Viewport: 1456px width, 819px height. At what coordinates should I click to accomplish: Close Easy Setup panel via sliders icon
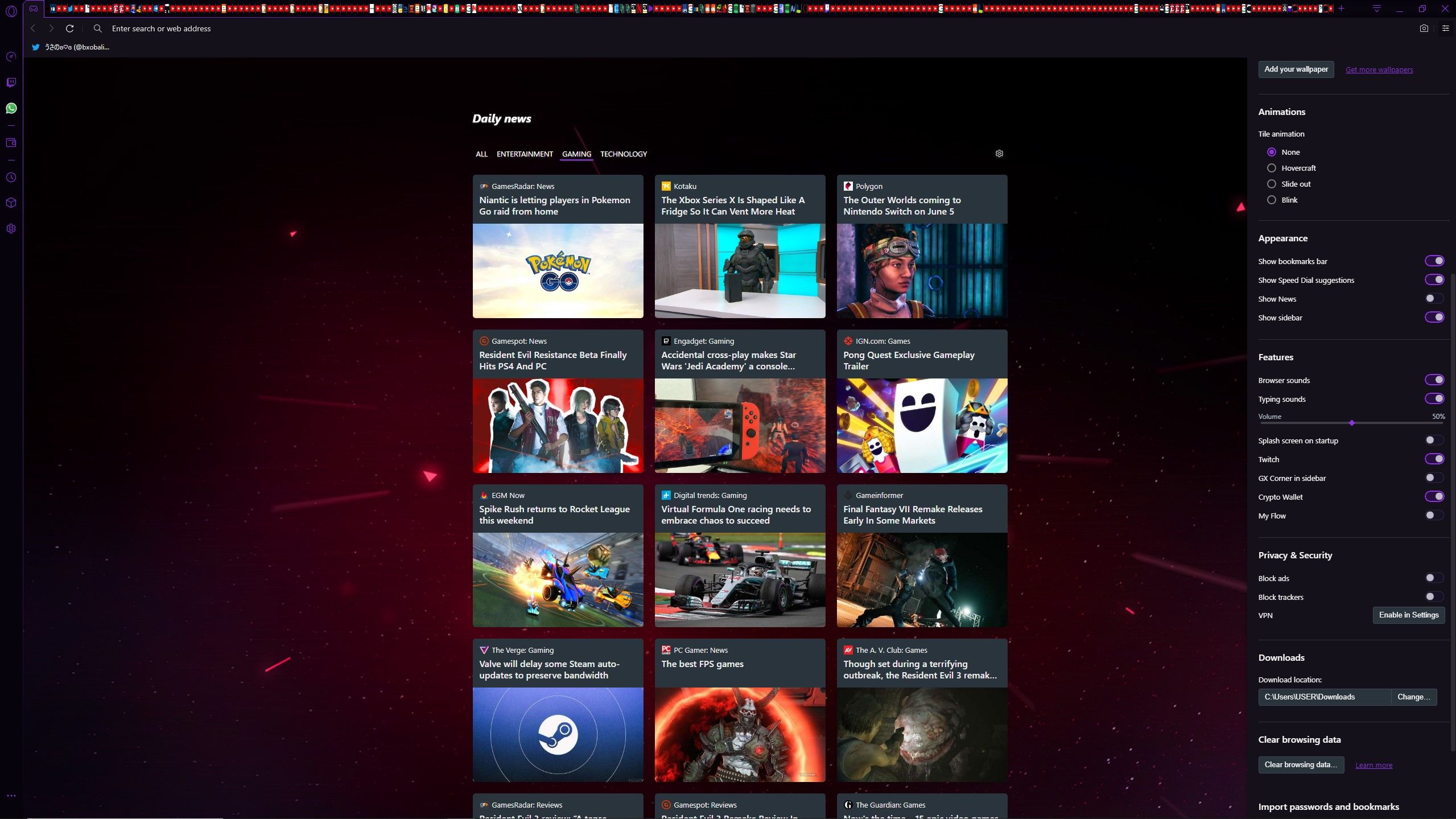coord(1445,28)
